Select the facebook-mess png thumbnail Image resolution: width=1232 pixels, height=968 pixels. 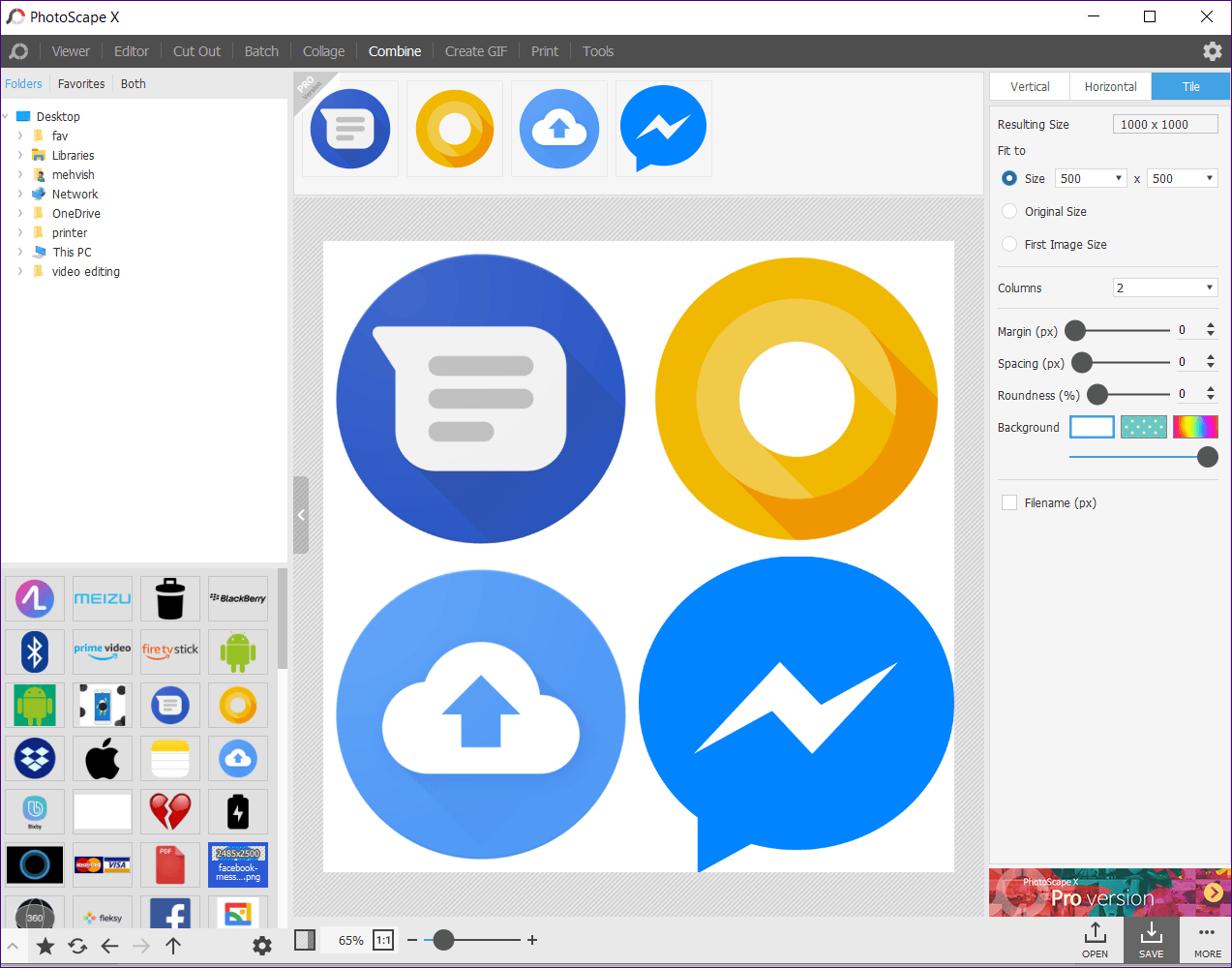coord(238,864)
